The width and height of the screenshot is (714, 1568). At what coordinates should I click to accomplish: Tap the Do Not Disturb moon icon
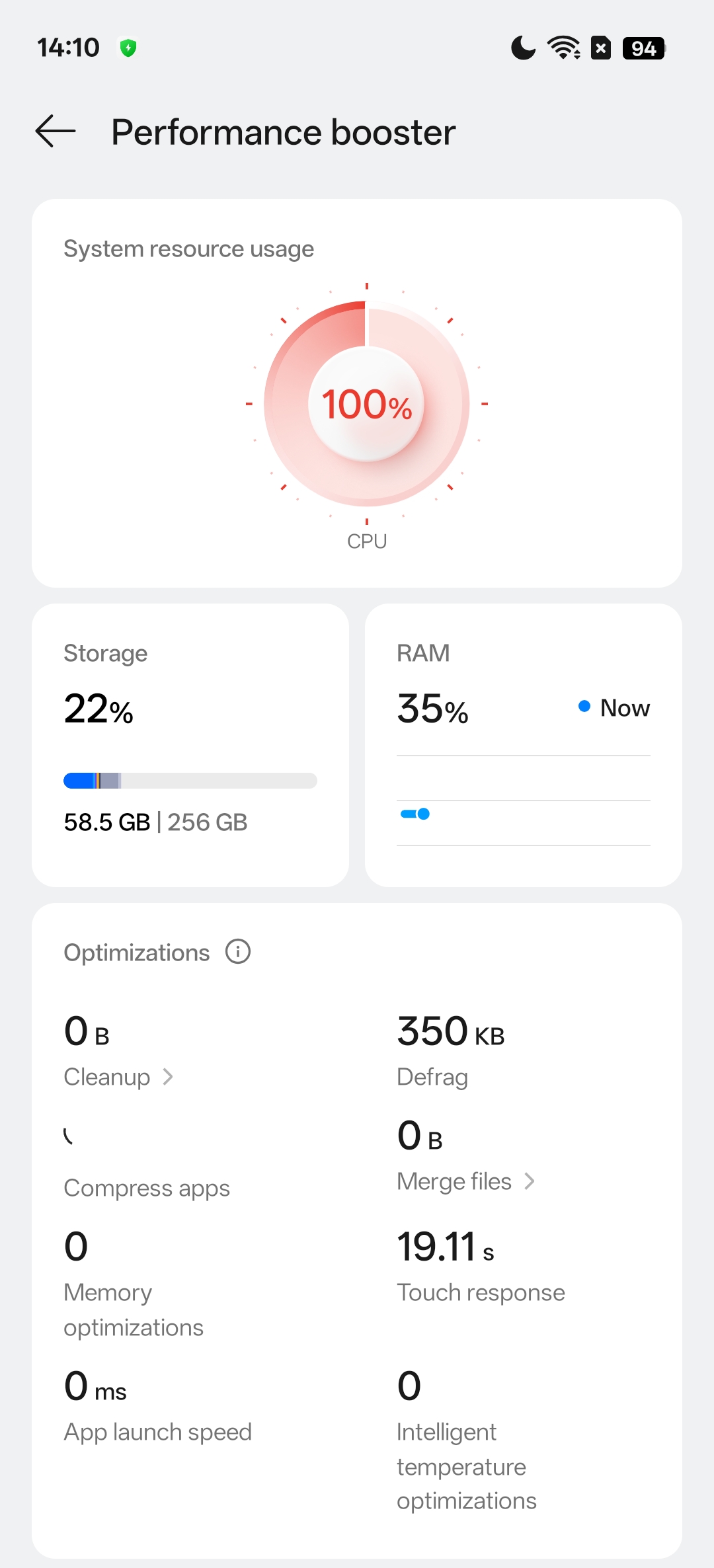(x=523, y=48)
